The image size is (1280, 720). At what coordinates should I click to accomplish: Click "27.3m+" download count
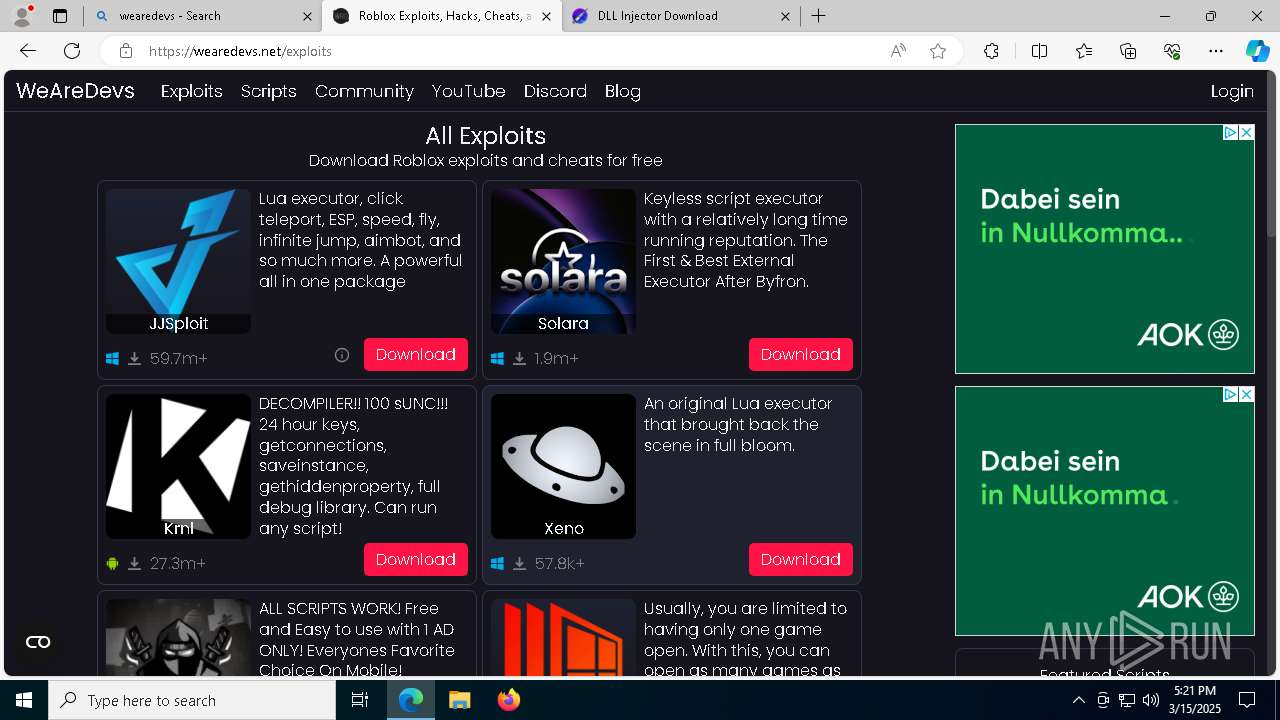pyautogui.click(x=178, y=563)
